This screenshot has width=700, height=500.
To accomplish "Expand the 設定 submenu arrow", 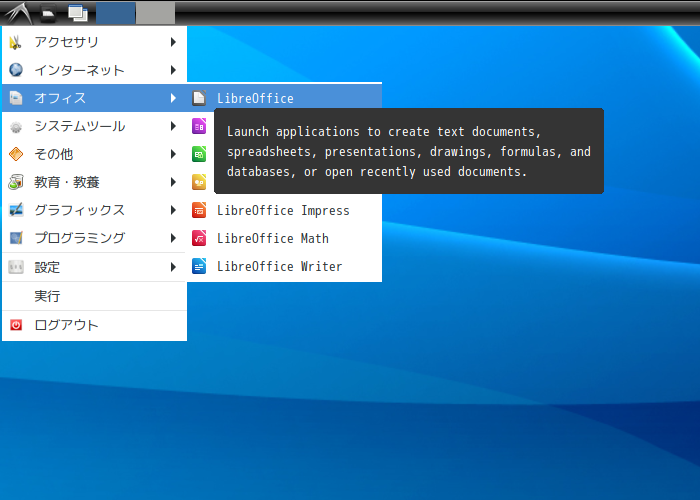I will tap(173, 267).
